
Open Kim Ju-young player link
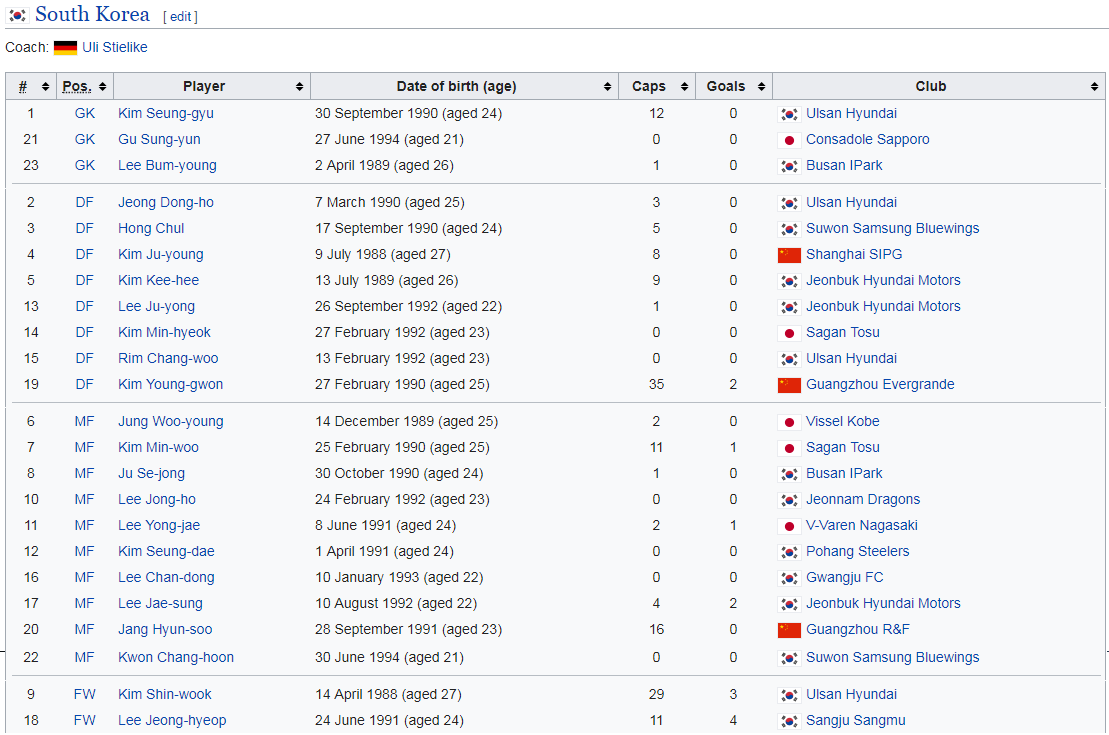[x=161, y=254]
